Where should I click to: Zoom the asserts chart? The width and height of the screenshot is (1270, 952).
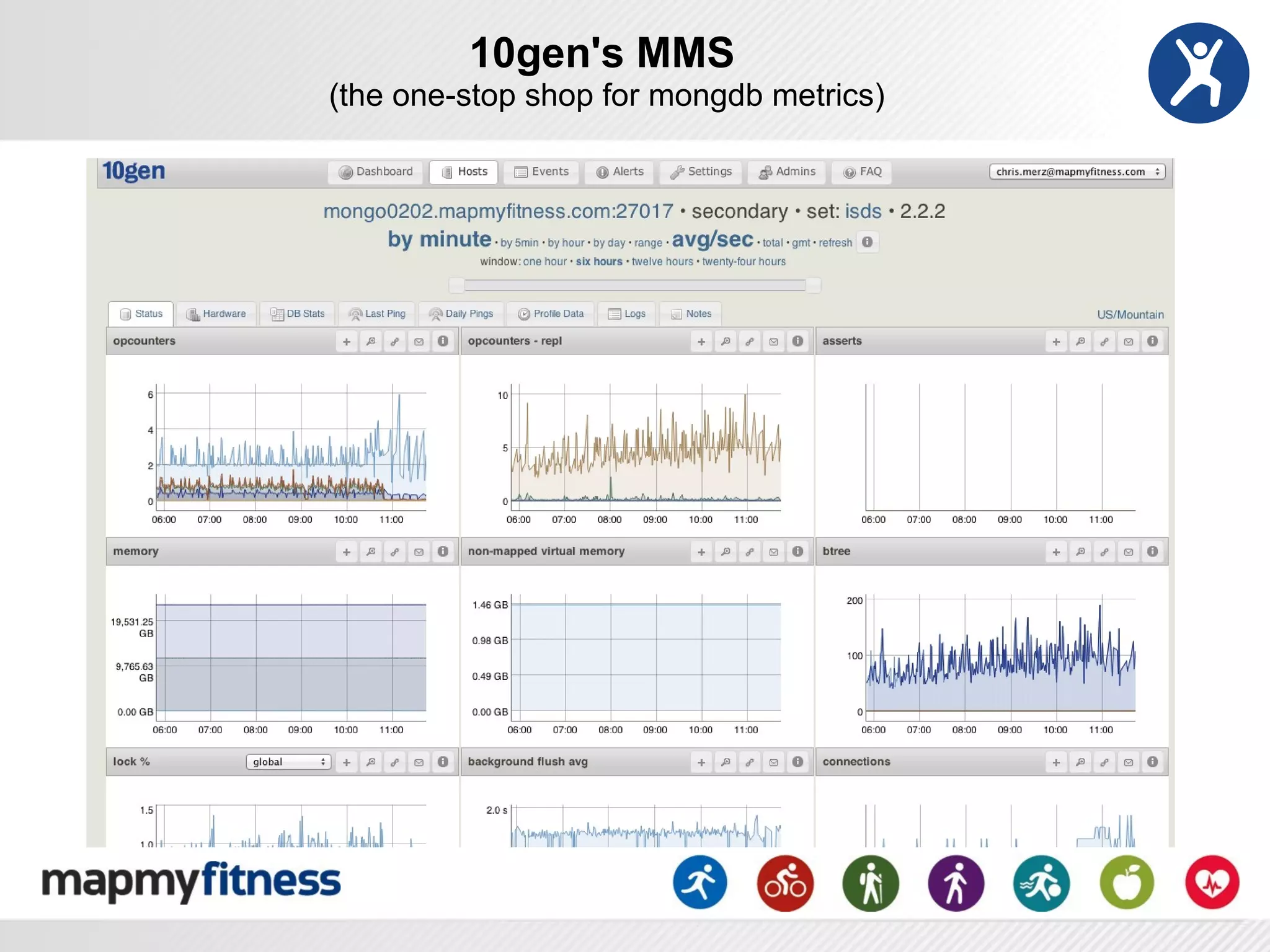tap(1080, 342)
